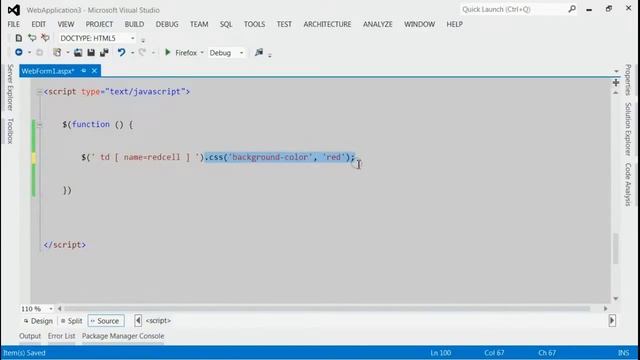
Task: Click the left arrow before the script breadcrumb
Action: 138,321
